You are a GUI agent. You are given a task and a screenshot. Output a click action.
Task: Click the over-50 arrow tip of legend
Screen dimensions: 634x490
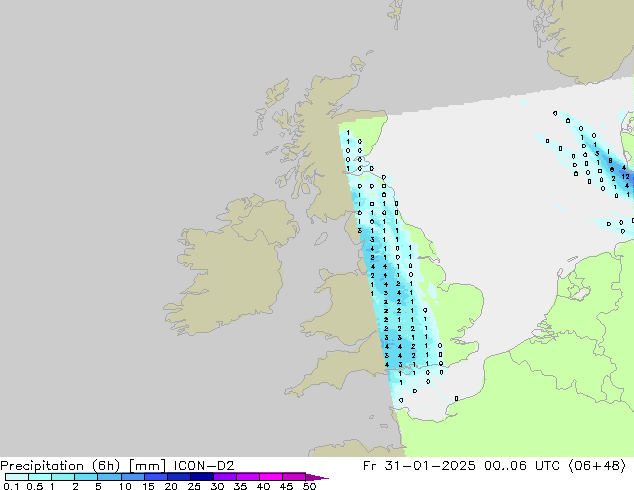click(x=317, y=477)
